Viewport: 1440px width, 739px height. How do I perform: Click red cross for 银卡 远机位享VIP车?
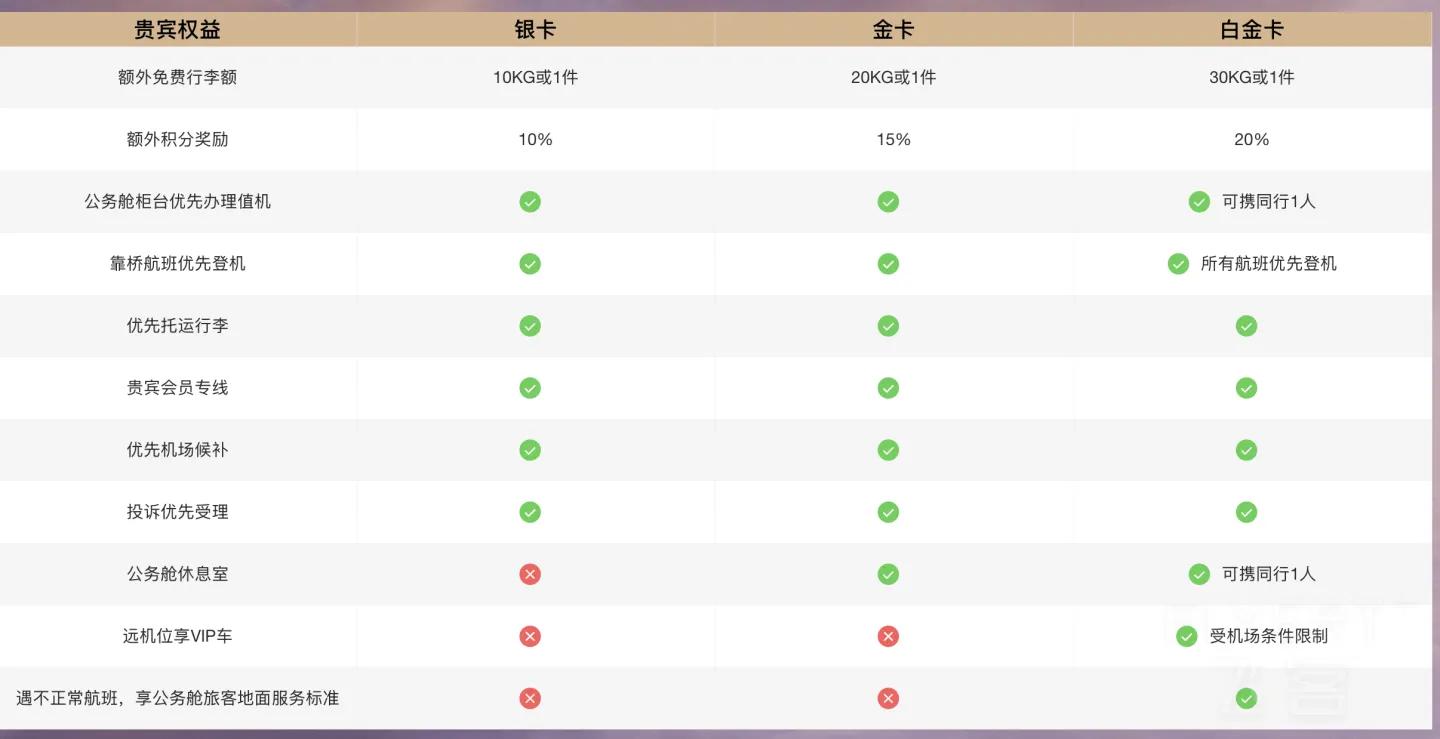tap(530, 636)
